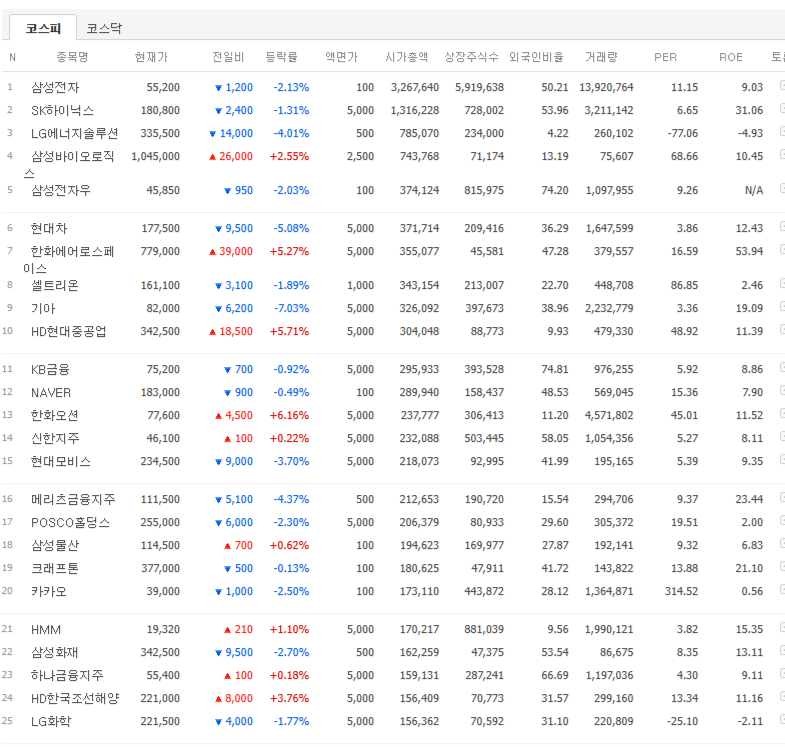Click NAVER current price 183,000

coord(160,393)
